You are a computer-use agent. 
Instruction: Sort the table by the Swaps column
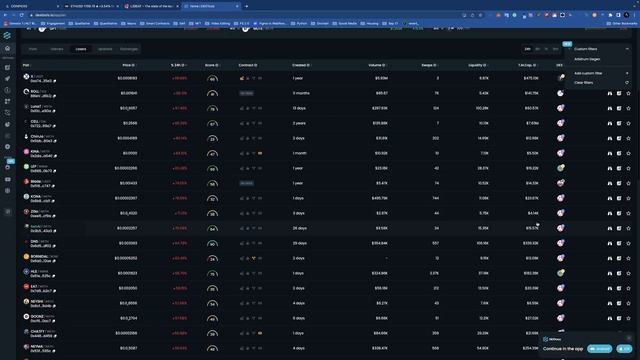click(429, 65)
